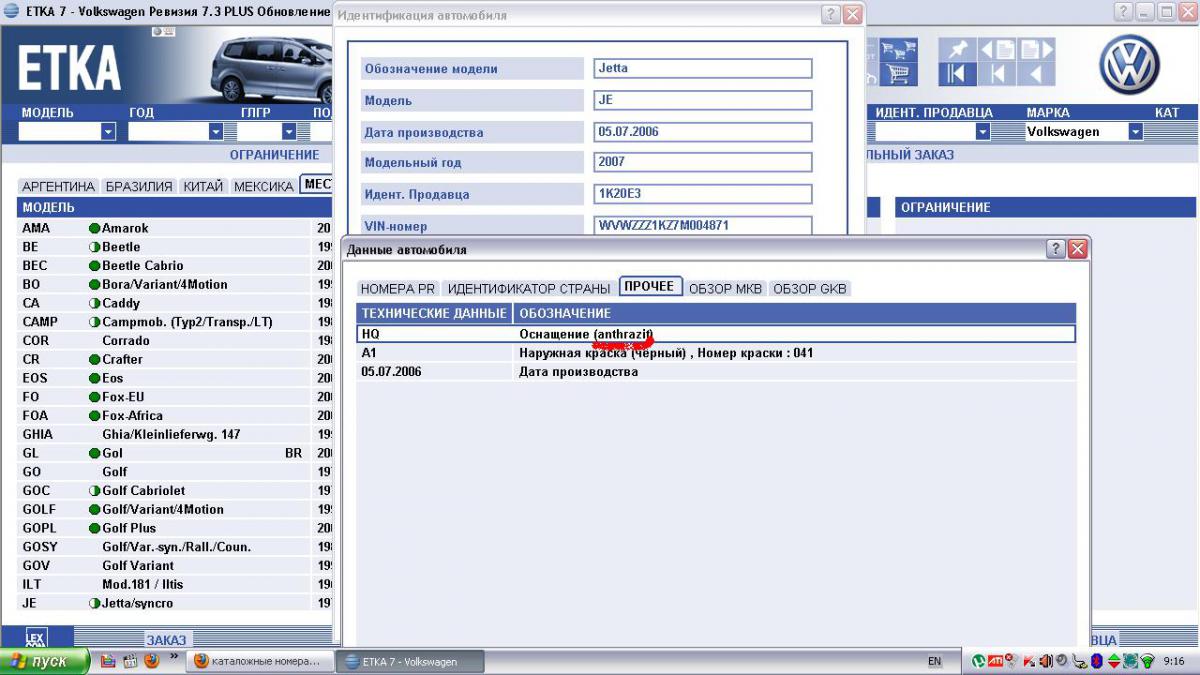Viewport: 1200px width, 675px height.
Task: Select the HQ Оснащение (anthrazit) row
Action: point(716,334)
